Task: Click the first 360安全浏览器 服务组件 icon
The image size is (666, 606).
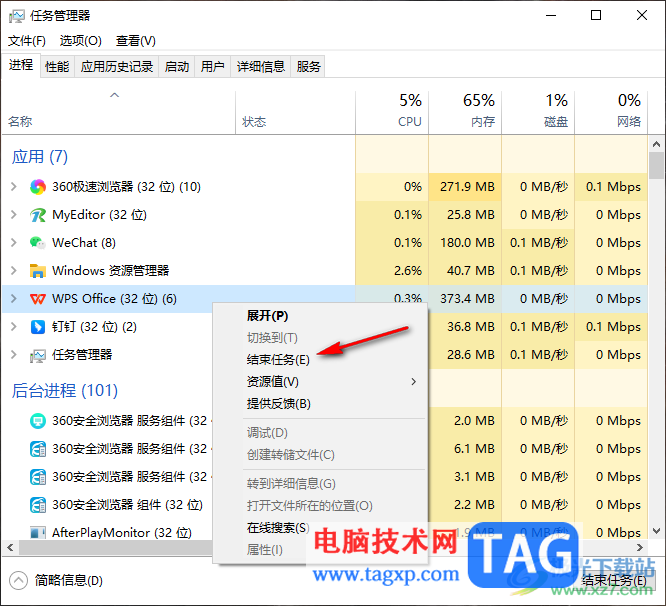Action: pos(38,421)
